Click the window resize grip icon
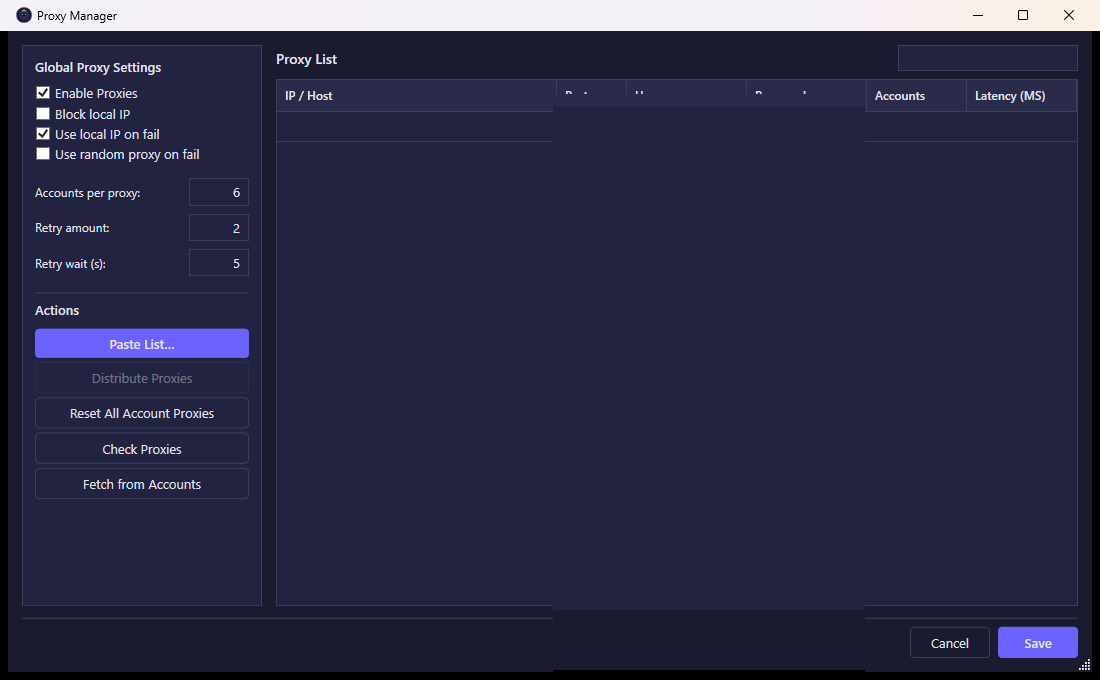1100x680 pixels. tap(1085, 665)
